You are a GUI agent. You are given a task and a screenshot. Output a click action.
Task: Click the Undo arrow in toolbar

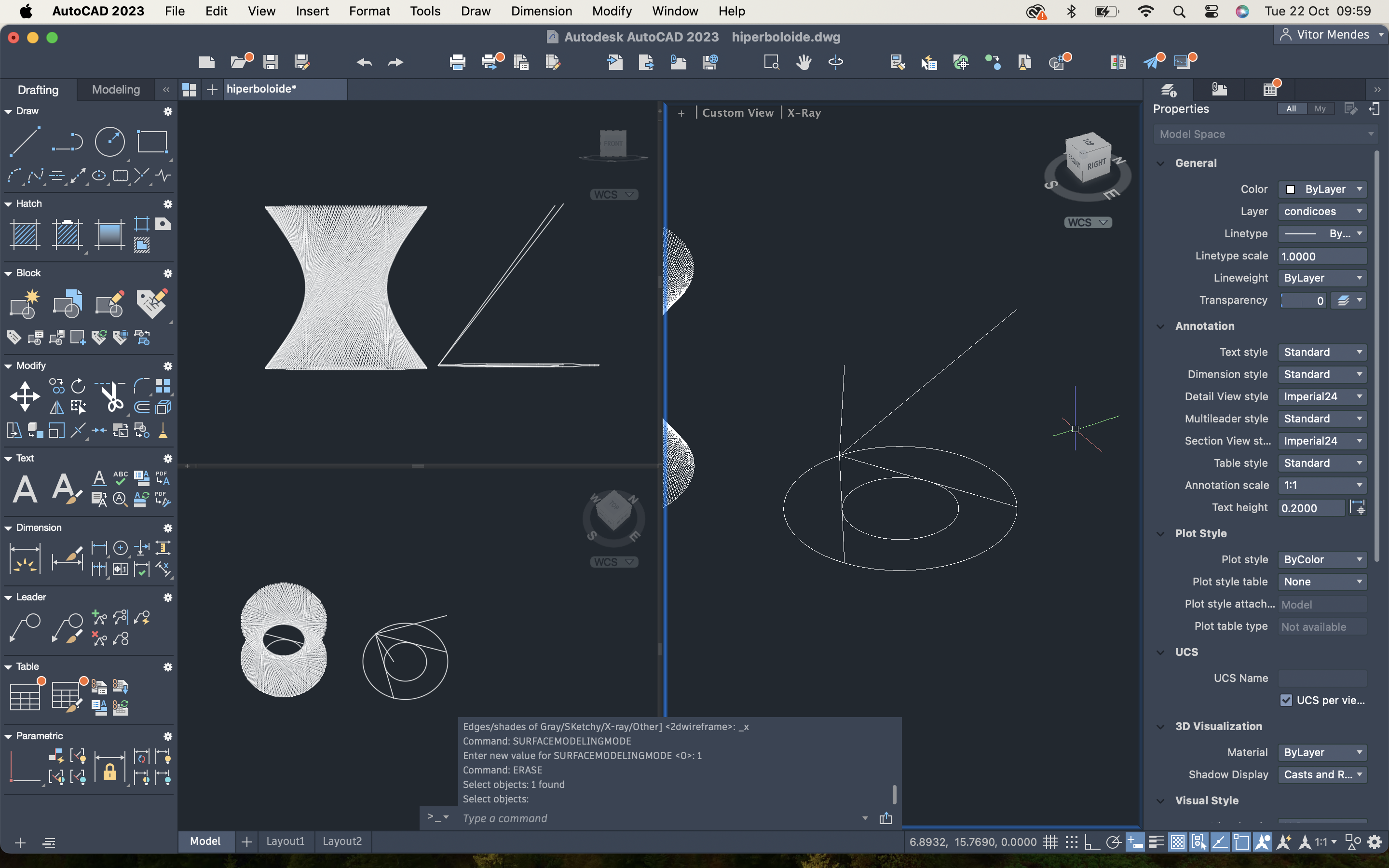pyautogui.click(x=364, y=62)
